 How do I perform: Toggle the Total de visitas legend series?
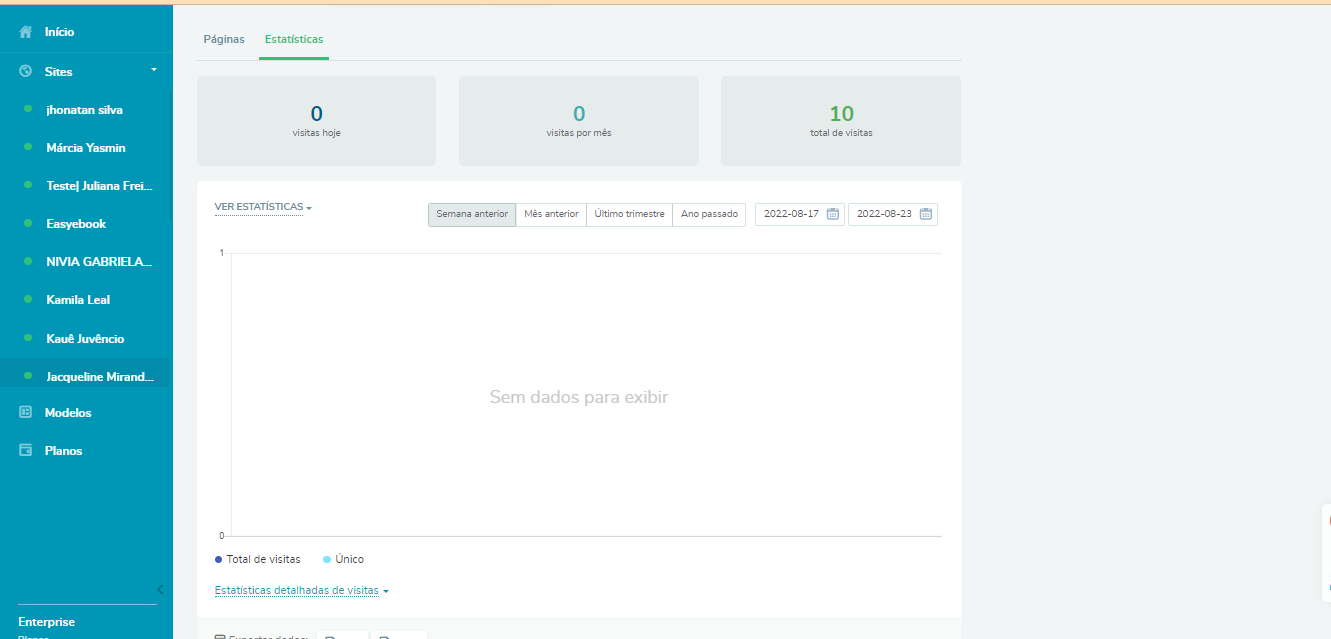(258, 559)
